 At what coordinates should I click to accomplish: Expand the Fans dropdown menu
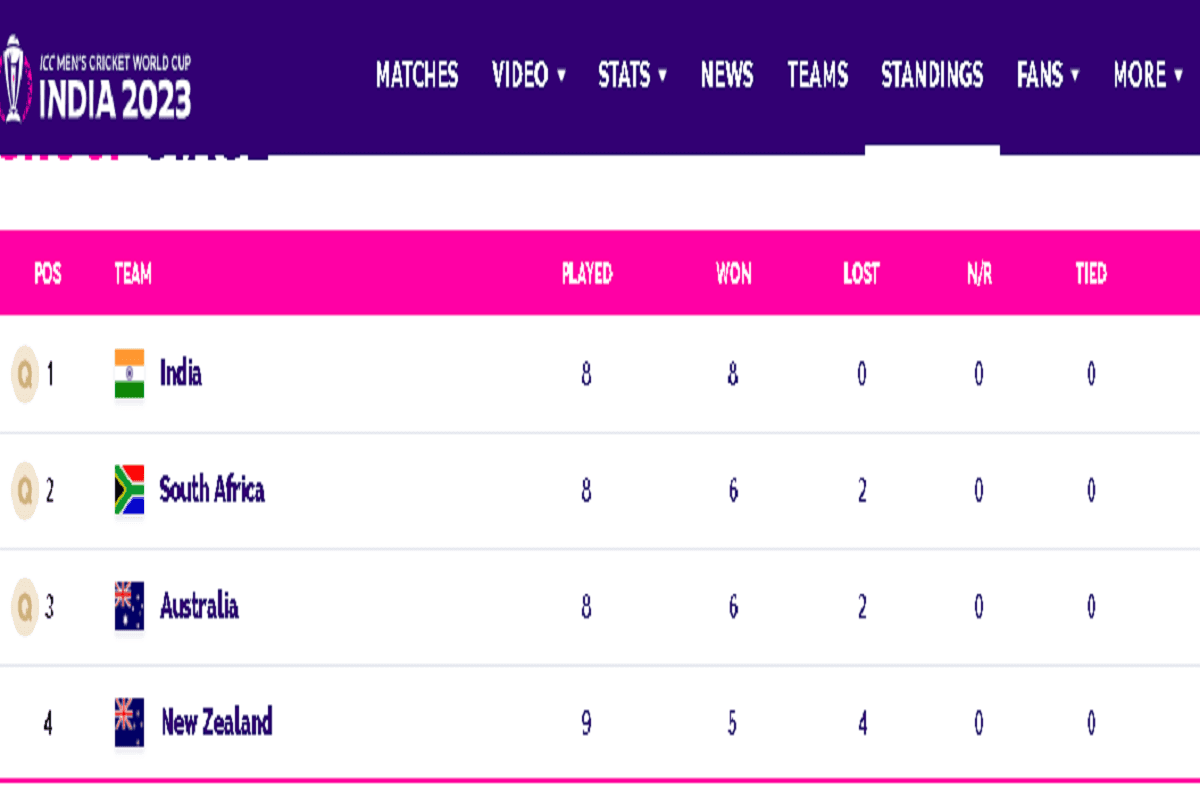[x=1048, y=75]
